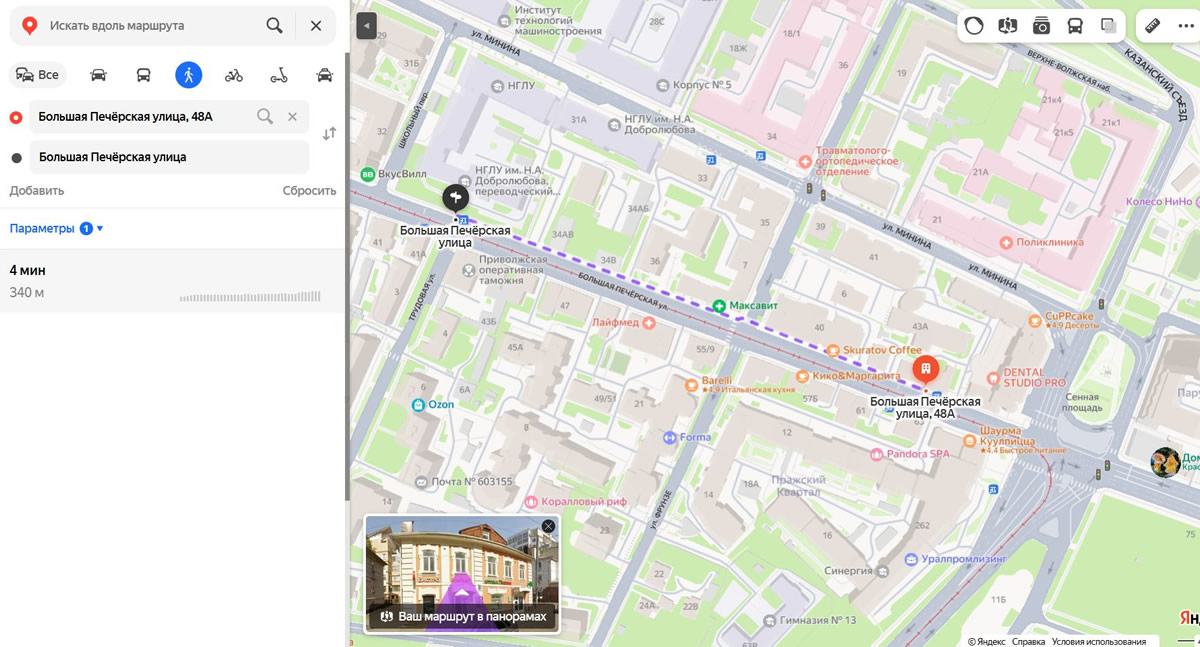Select the Все all-transport tab
Image resolution: width=1200 pixels, height=647 pixels.
pos(38,75)
